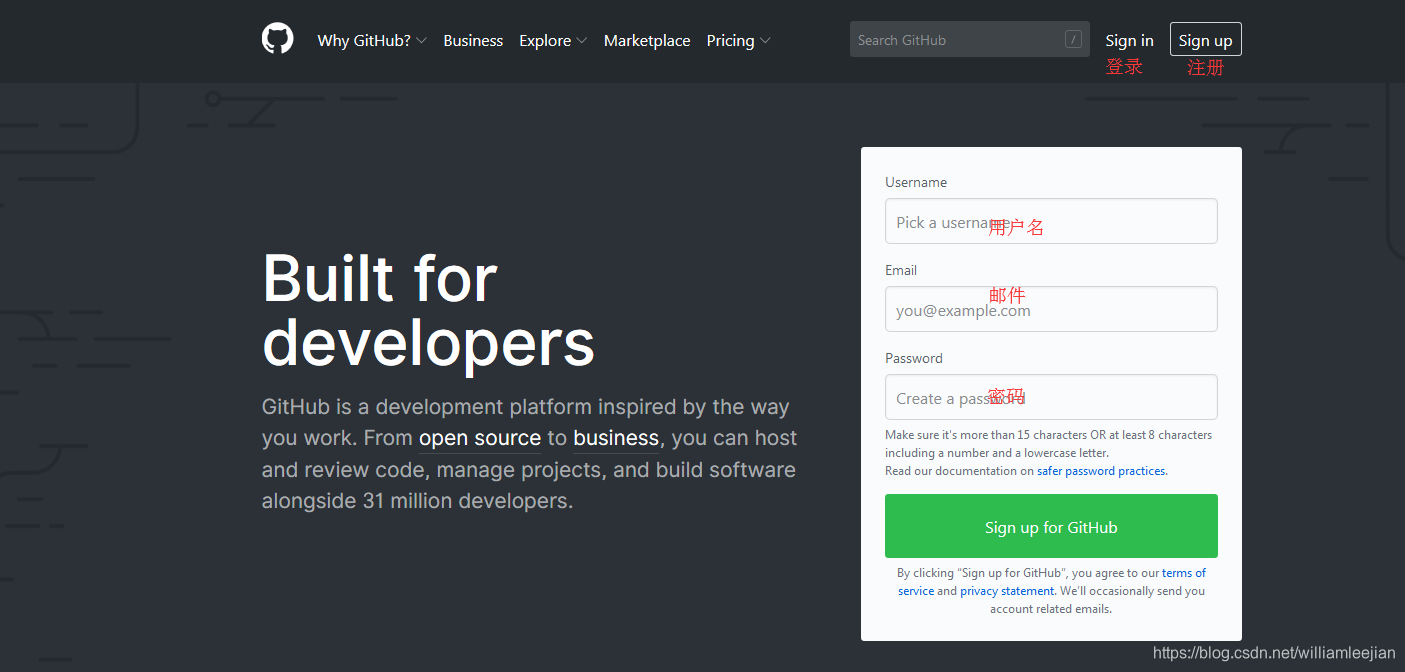Click the slash shortcut key icon in search

click(1073, 40)
